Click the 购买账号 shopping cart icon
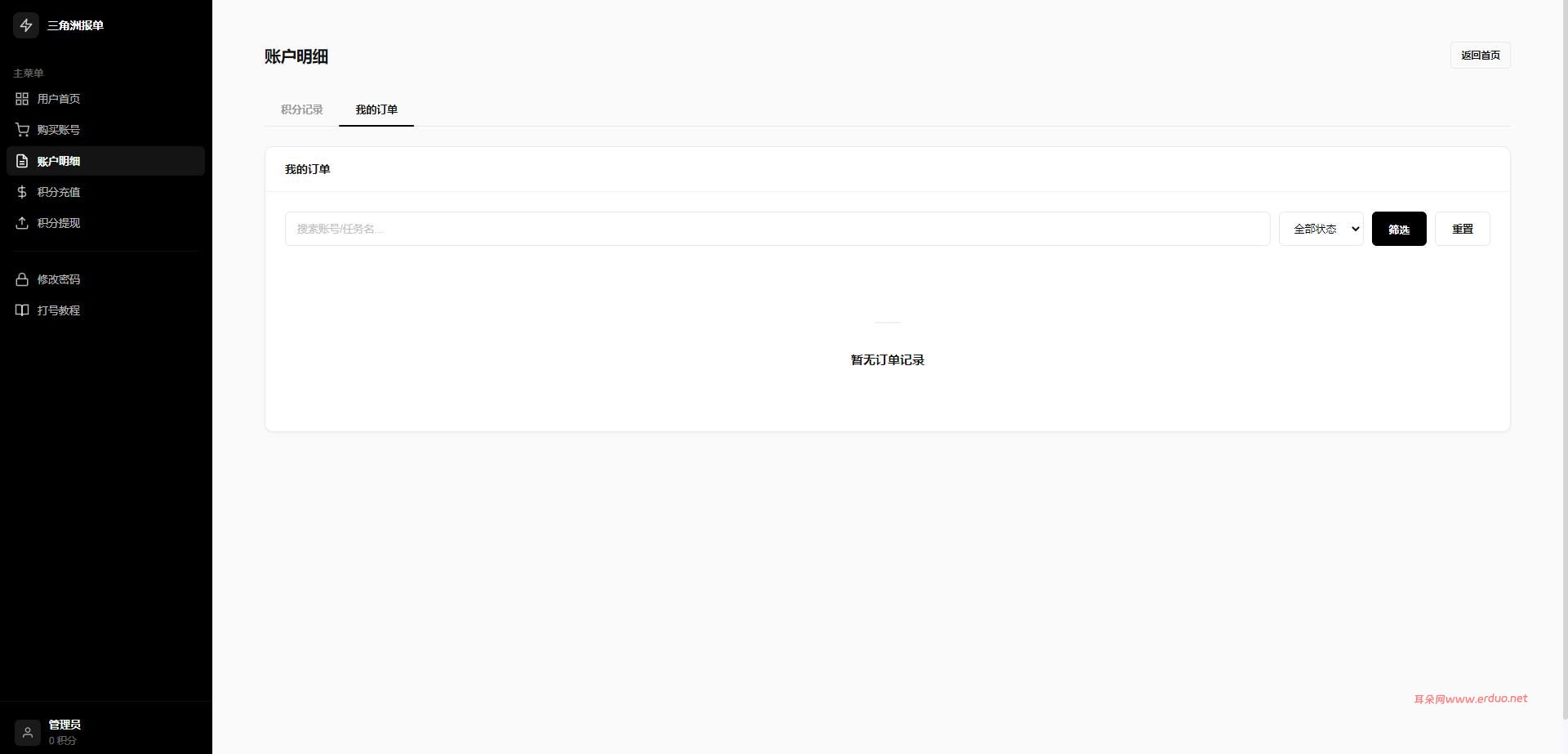The width and height of the screenshot is (1568, 754). pyautogui.click(x=22, y=130)
